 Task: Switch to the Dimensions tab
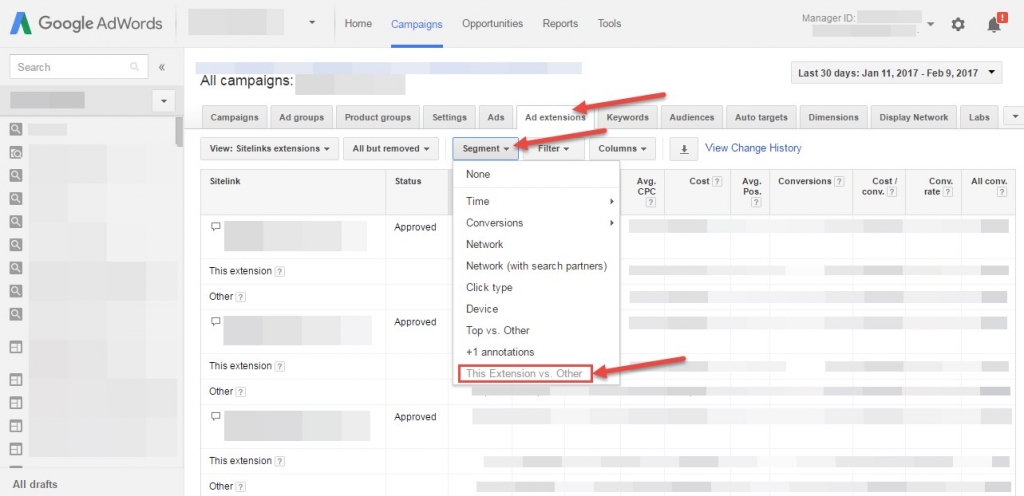coord(833,117)
